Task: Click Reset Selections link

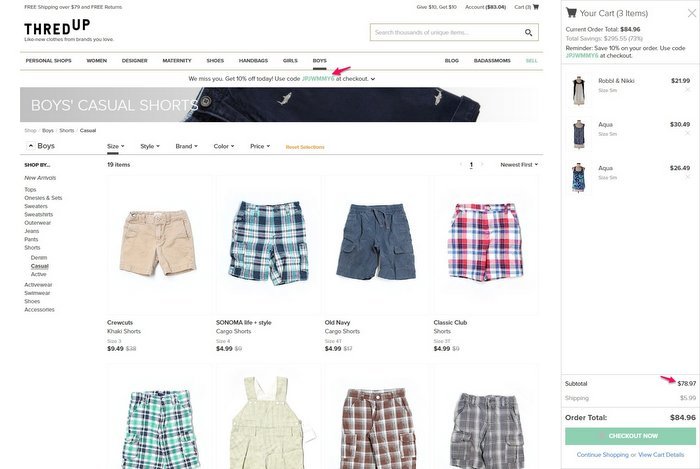Action: point(305,147)
